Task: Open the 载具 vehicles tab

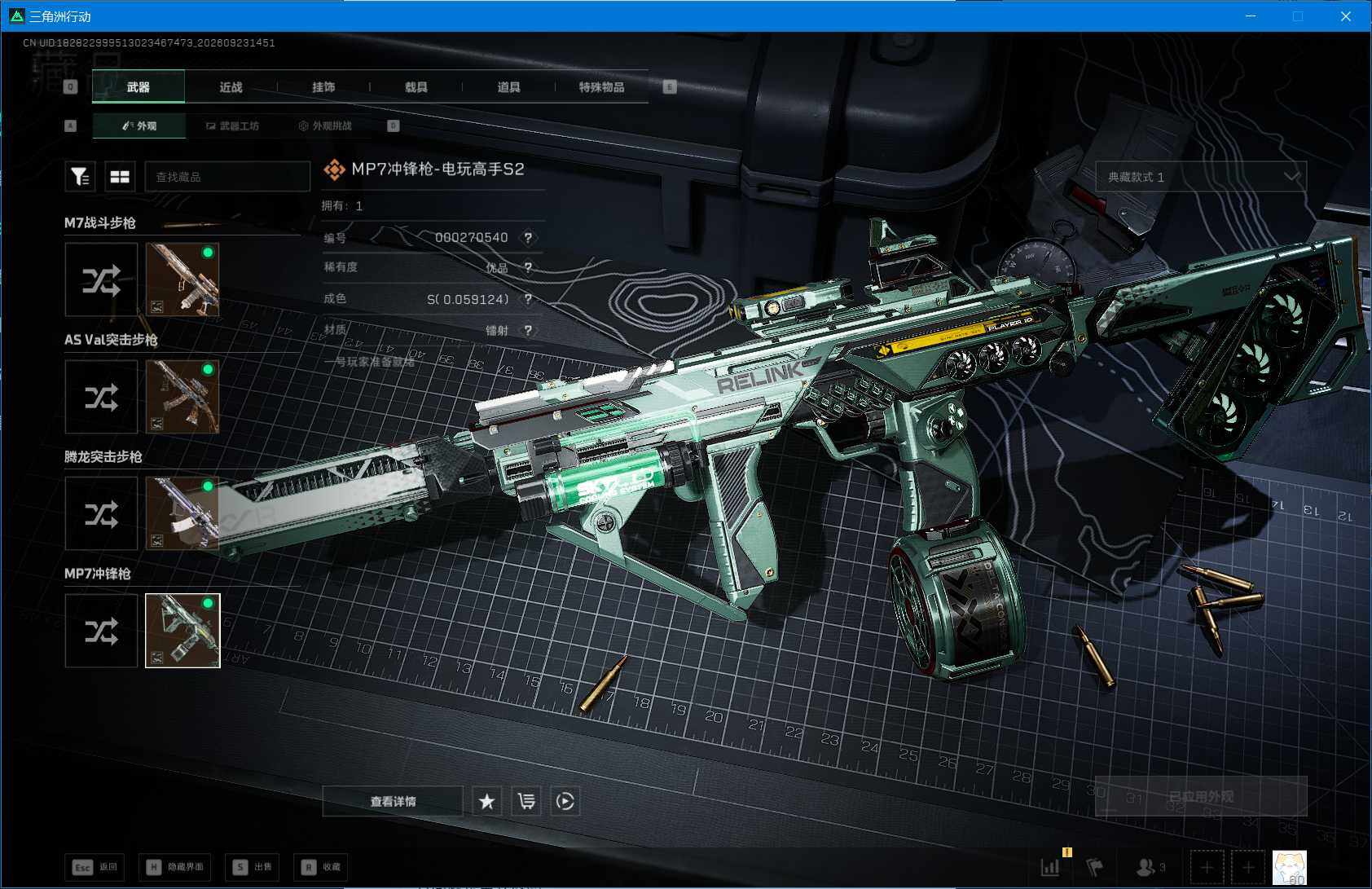Action: click(416, 86)
